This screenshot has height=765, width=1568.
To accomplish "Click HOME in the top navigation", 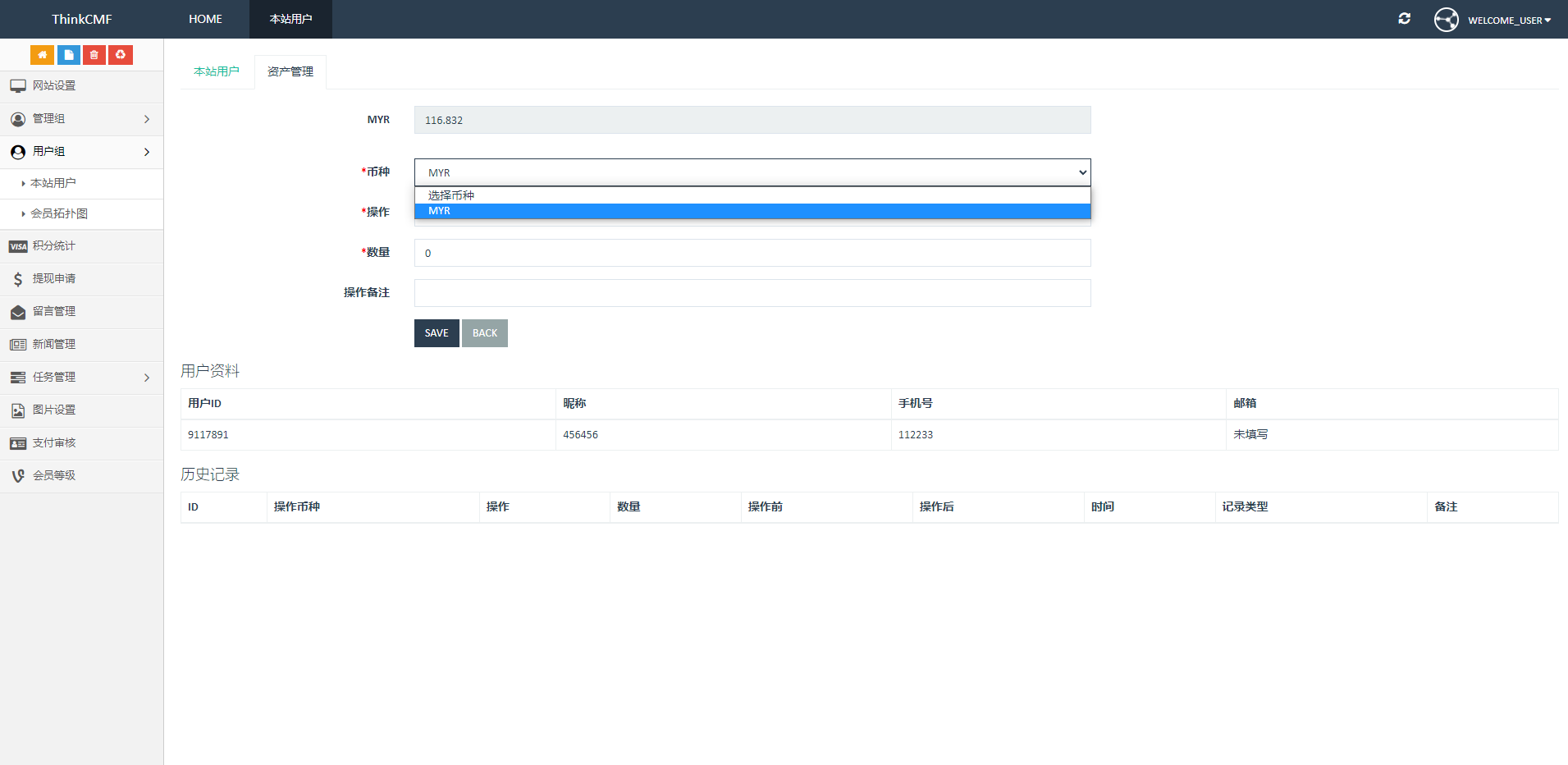I will [205, 19].
